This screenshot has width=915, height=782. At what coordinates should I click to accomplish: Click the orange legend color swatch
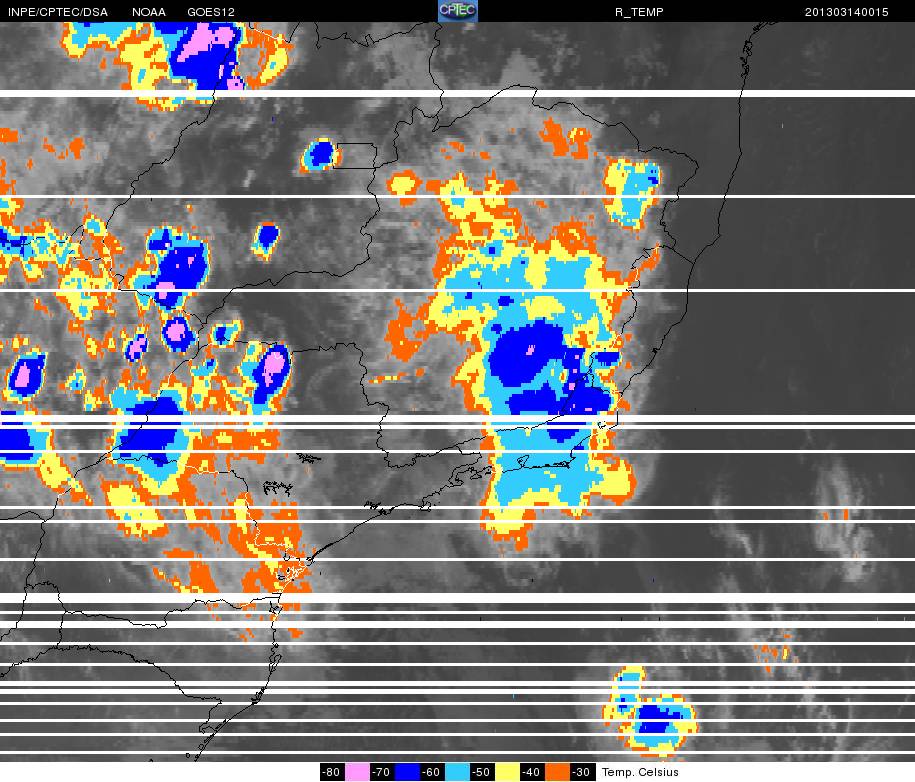click(557, 772)
